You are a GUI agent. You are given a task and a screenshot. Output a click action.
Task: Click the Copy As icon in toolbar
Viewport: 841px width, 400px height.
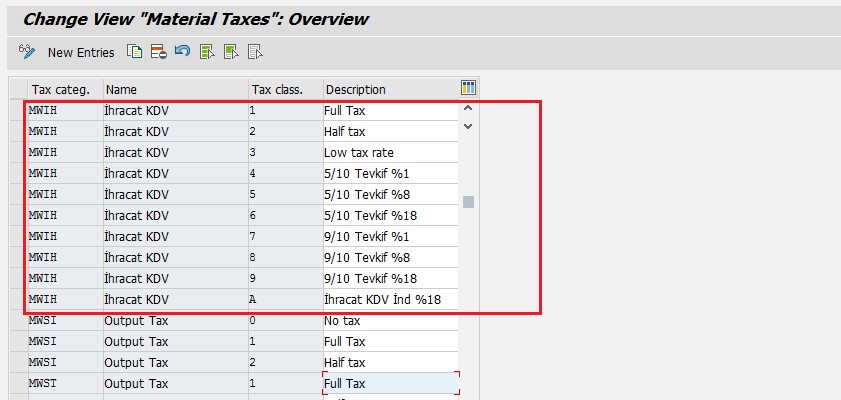pos(134,52)
